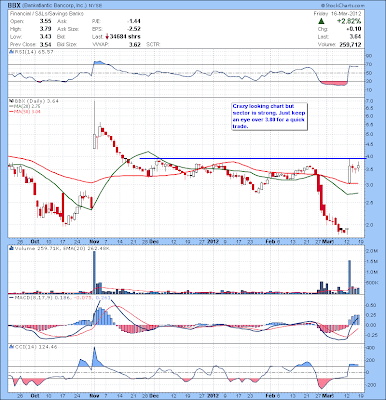Click the Last price 3.64 on the right

coord(356,37)
